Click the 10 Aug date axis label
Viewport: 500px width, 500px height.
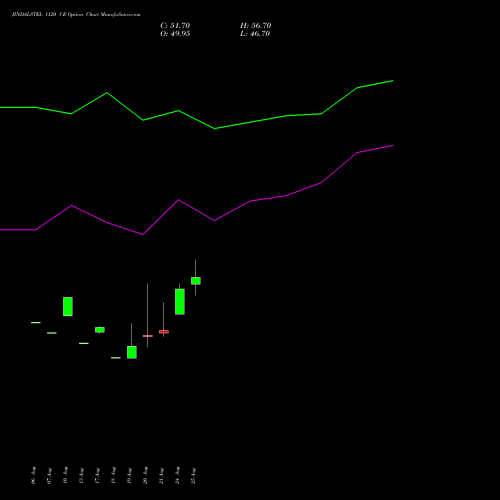point(65,475)
